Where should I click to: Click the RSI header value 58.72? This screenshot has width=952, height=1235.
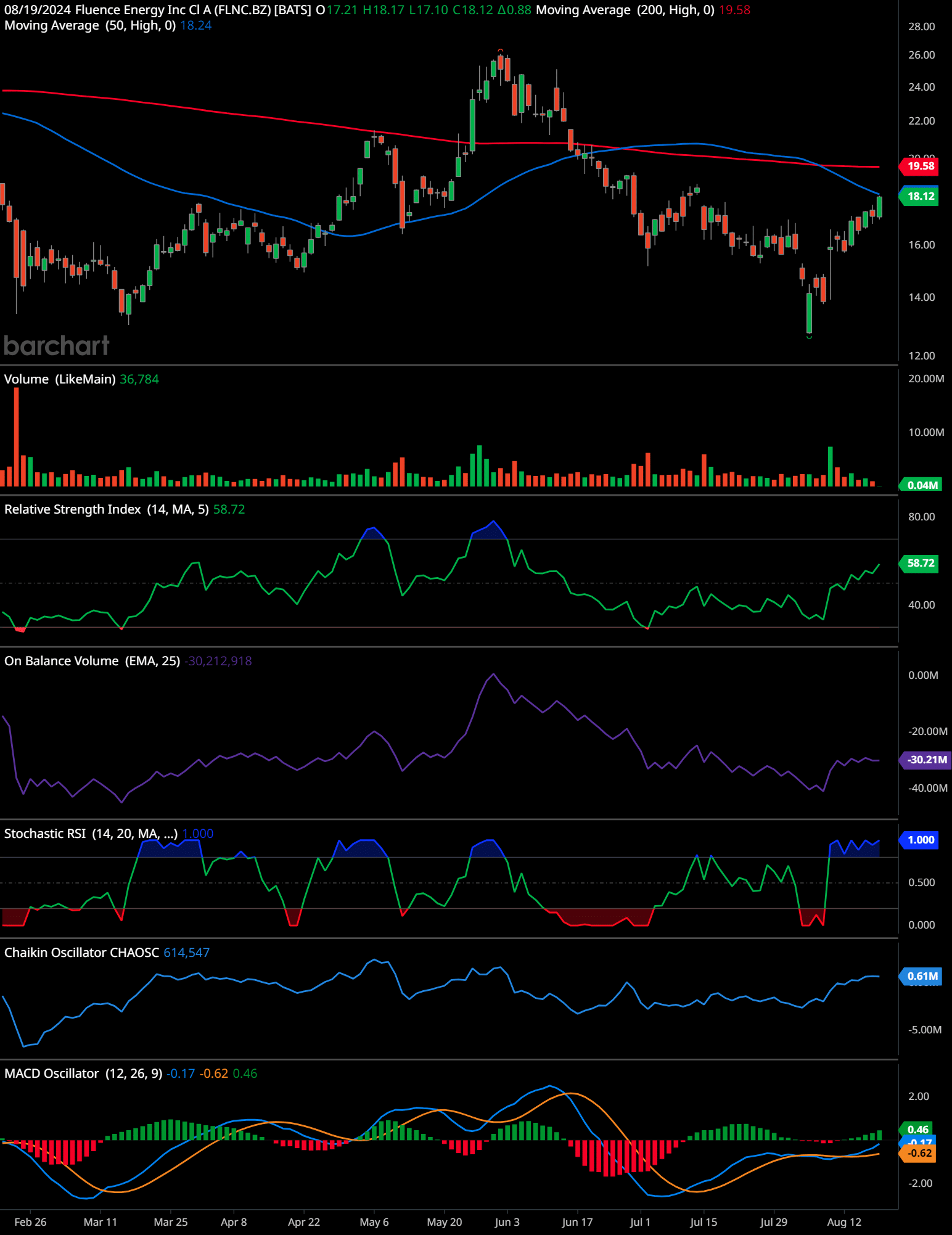[x=229, y=509]
